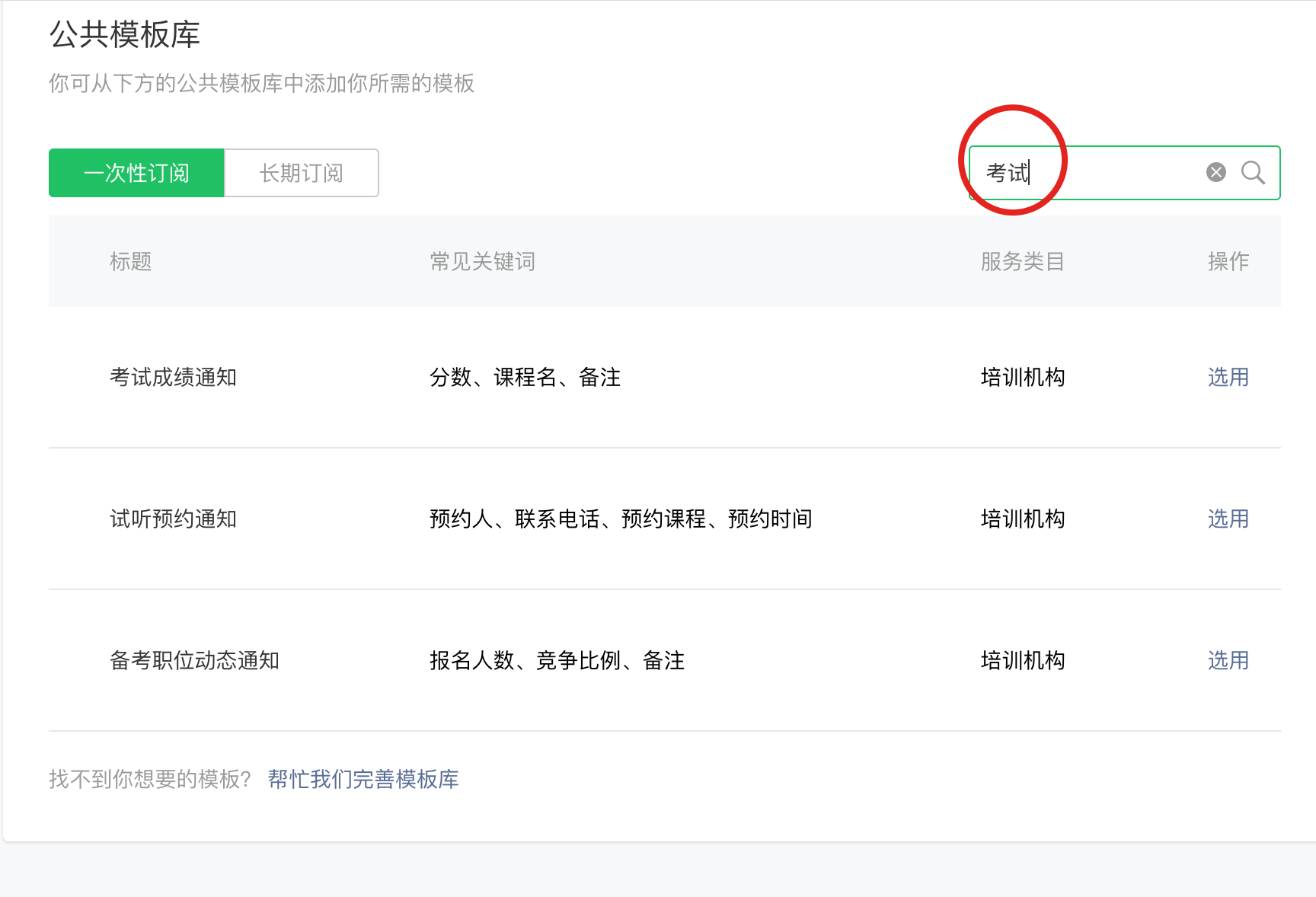Screen dimensions: 1316x897
Task: Switch to 长期订阅 tab
Action: 302,173
